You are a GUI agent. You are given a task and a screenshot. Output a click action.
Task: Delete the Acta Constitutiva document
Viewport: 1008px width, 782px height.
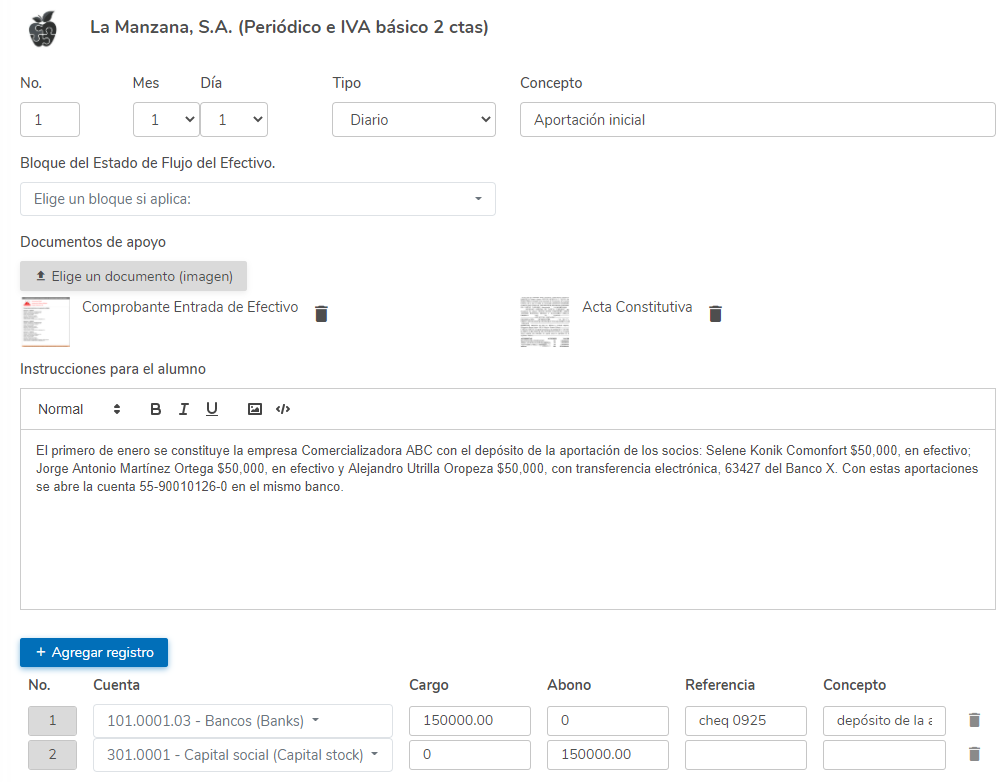tap(715, 314)
